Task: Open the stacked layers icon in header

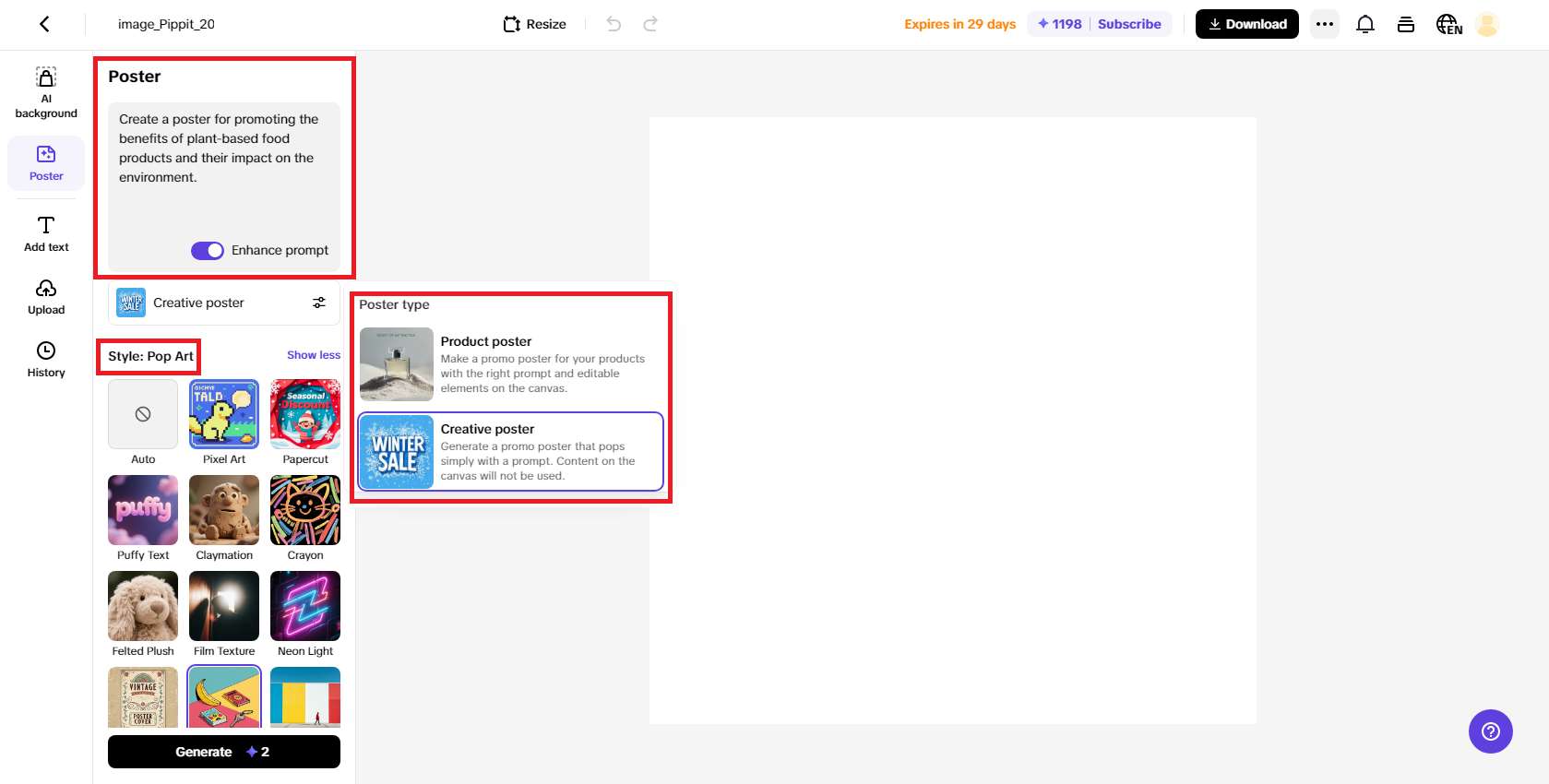Action: click(x=1406, y=24)
